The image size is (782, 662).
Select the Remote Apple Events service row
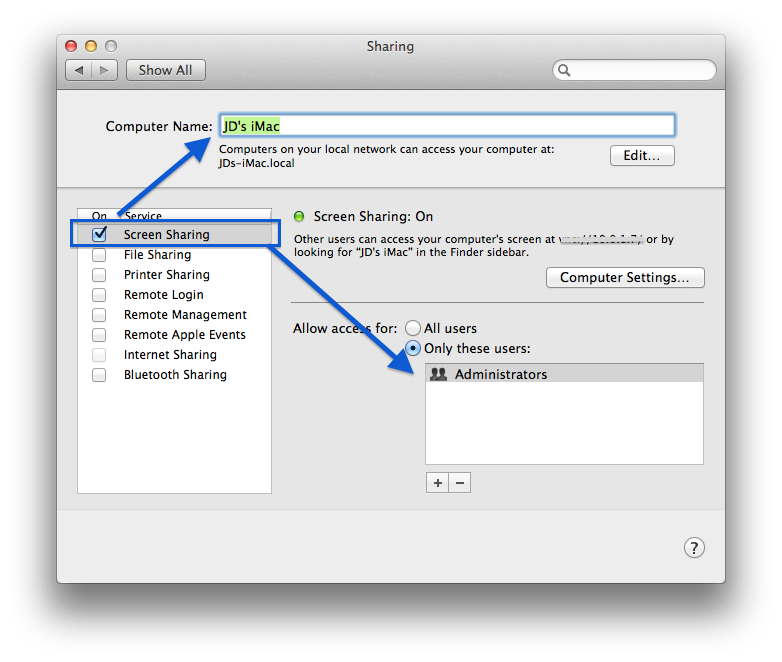coord(175,335)
